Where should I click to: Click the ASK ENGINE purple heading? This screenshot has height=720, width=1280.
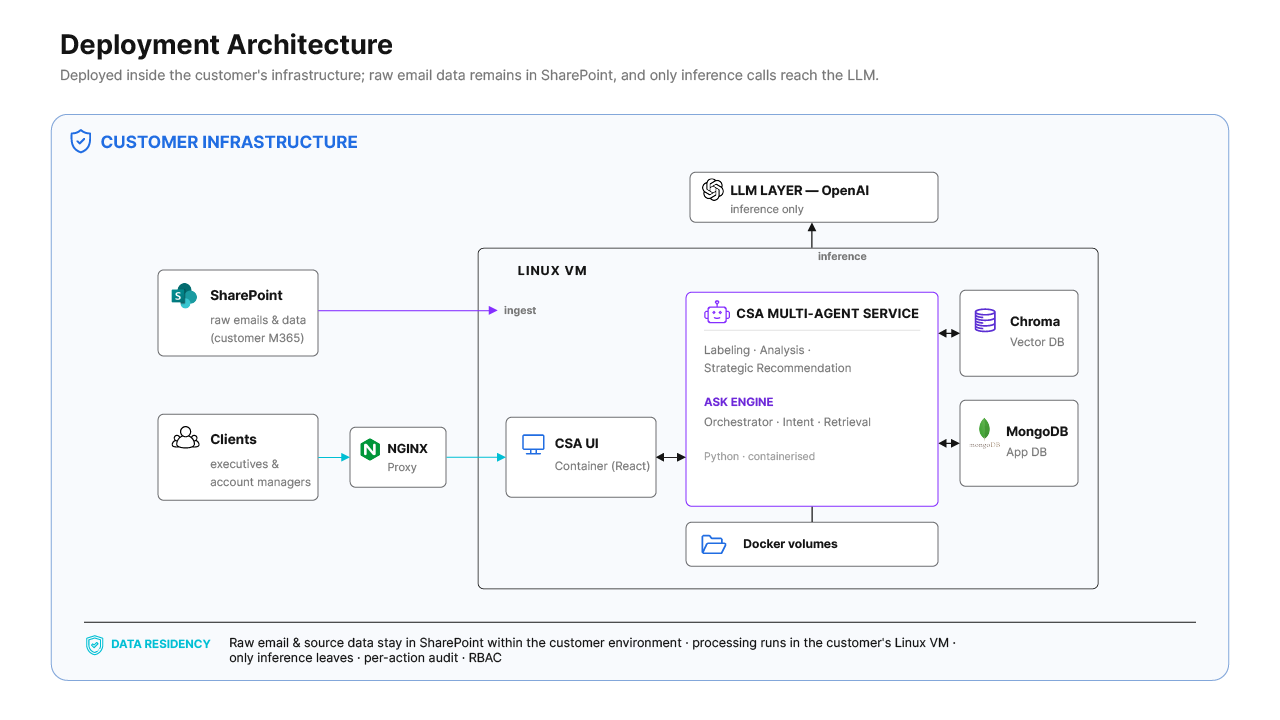[739, 402]
